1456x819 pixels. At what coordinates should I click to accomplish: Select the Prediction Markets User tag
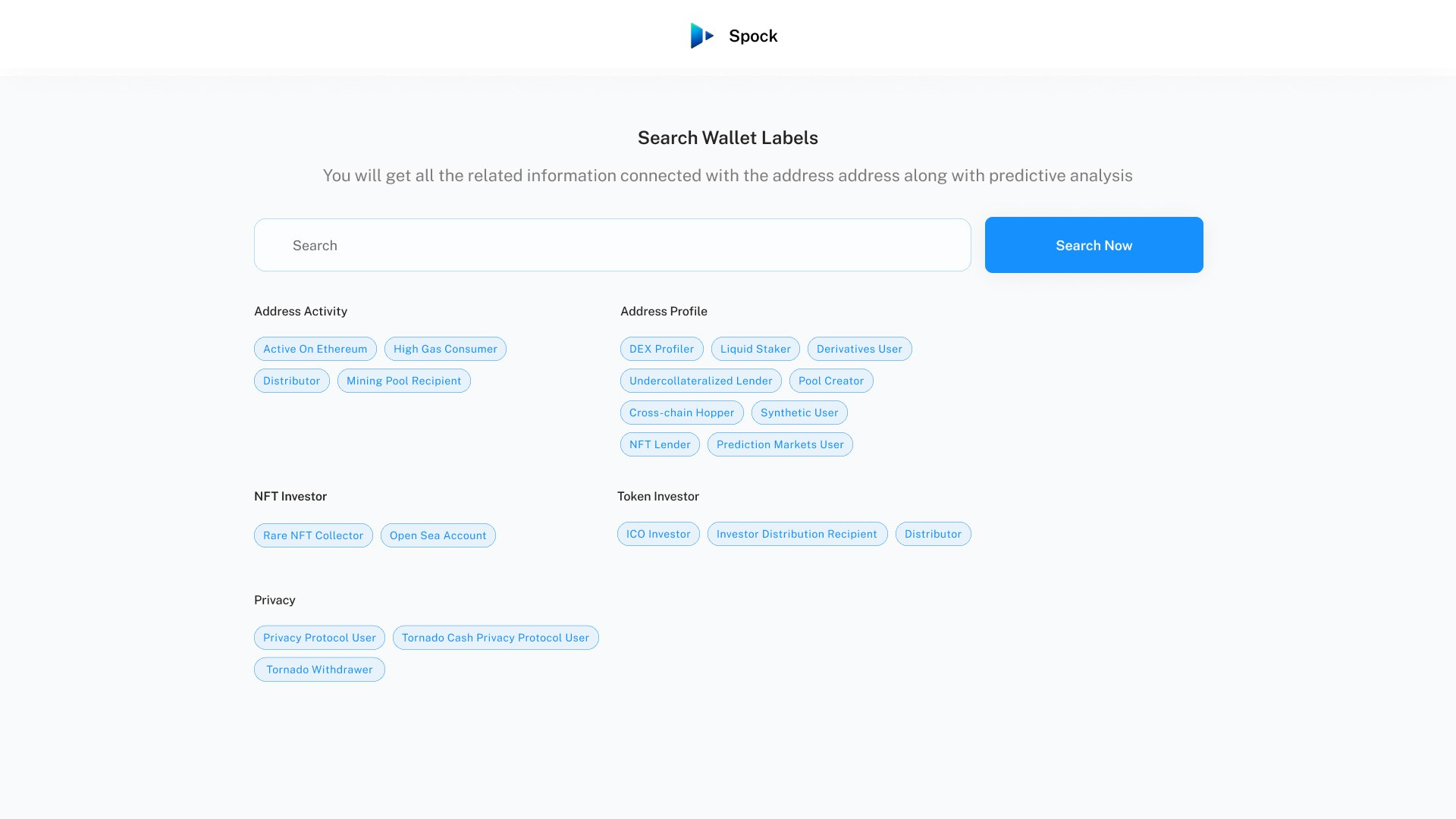tap(780, 444)
